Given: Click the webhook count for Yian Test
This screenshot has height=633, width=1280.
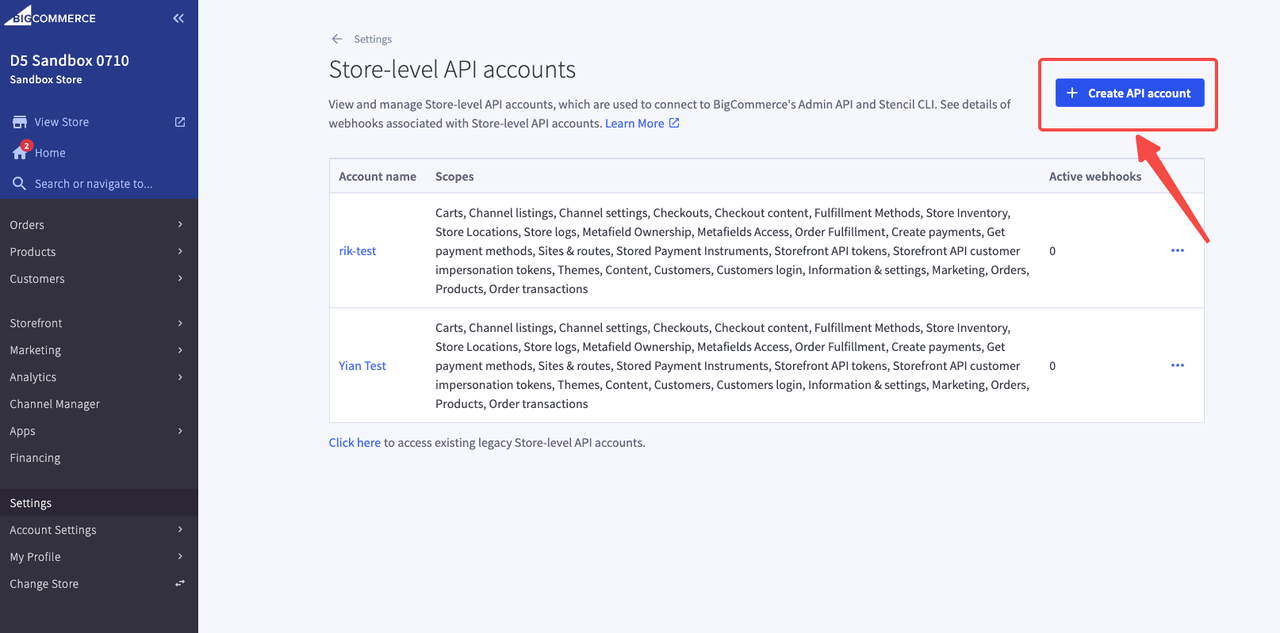Looking at the screenshot, I should pos(1052,366).
